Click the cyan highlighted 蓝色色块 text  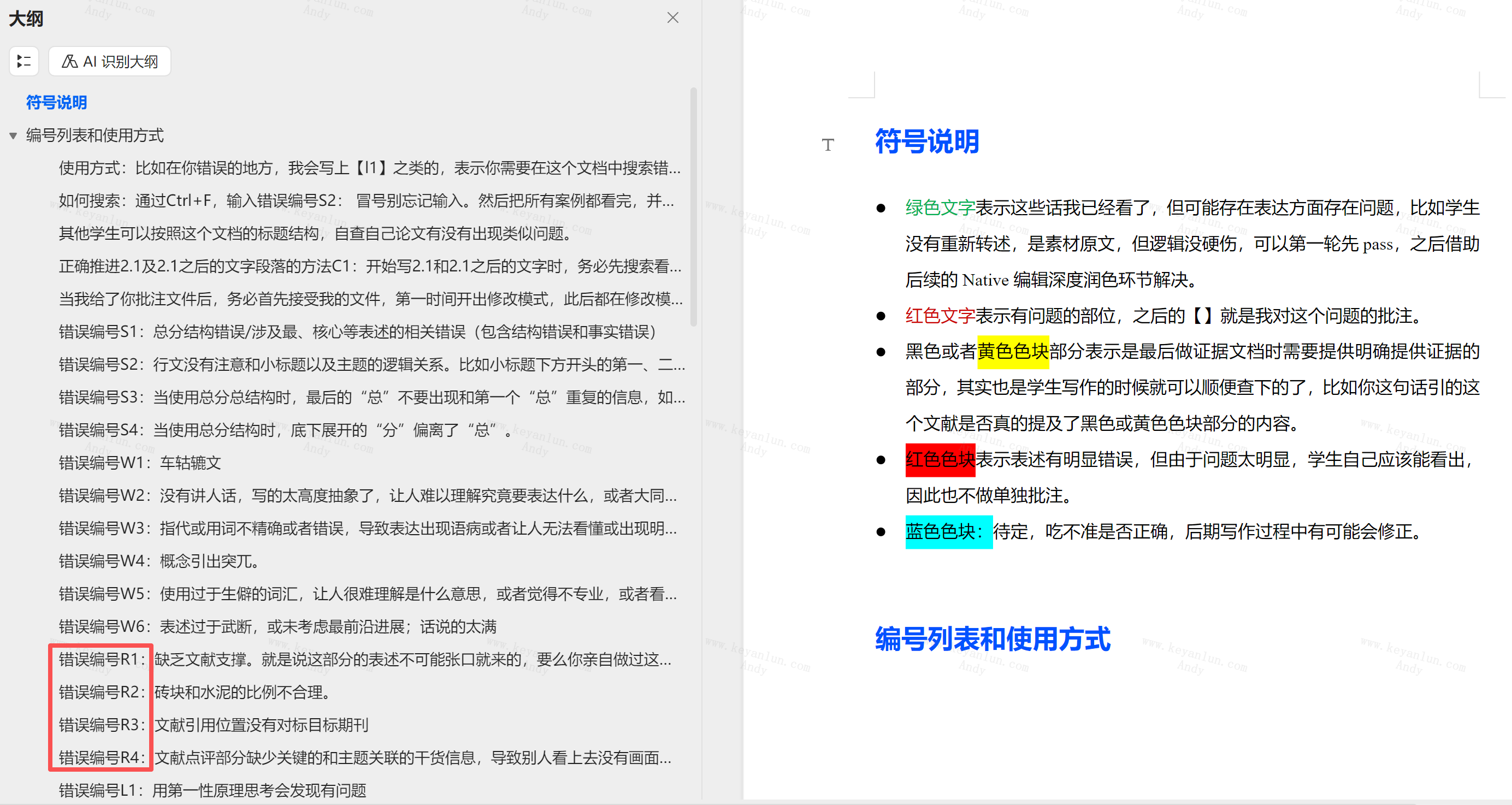click(948, 531)
